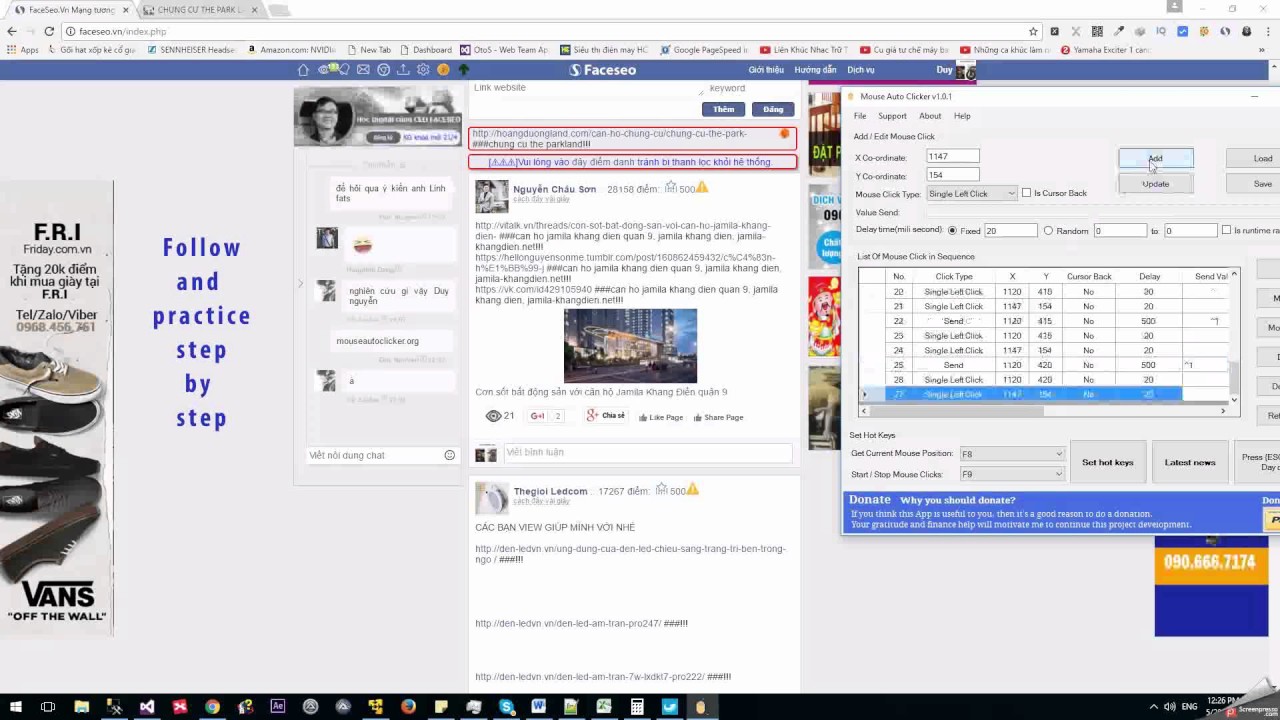Toggle the Is runtime random checkbox

tap(1226, 231)
